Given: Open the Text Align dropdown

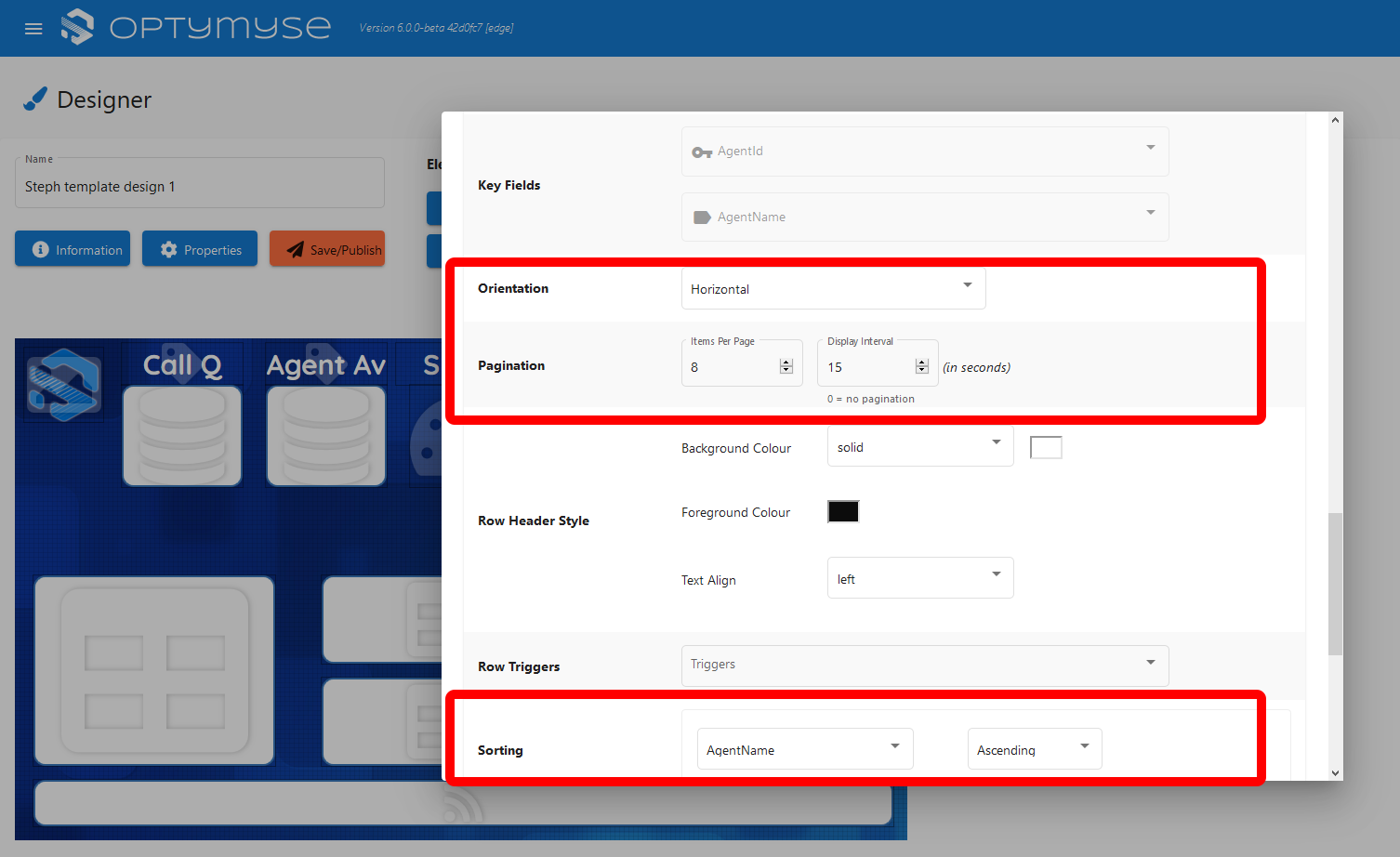Looking at the screenshot, I should coord(919,578).
